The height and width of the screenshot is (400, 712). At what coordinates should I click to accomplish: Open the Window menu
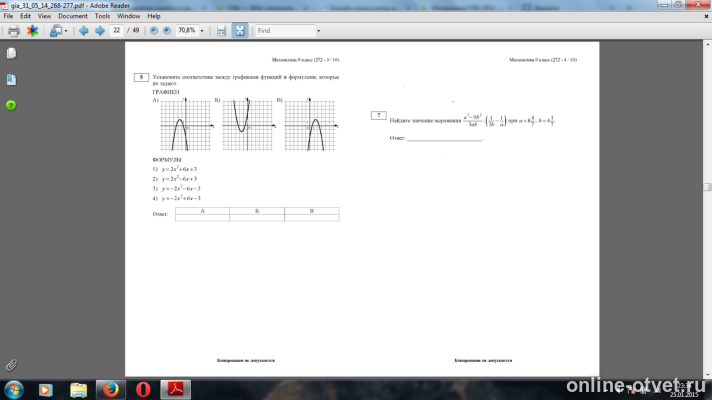click(129, 16)
